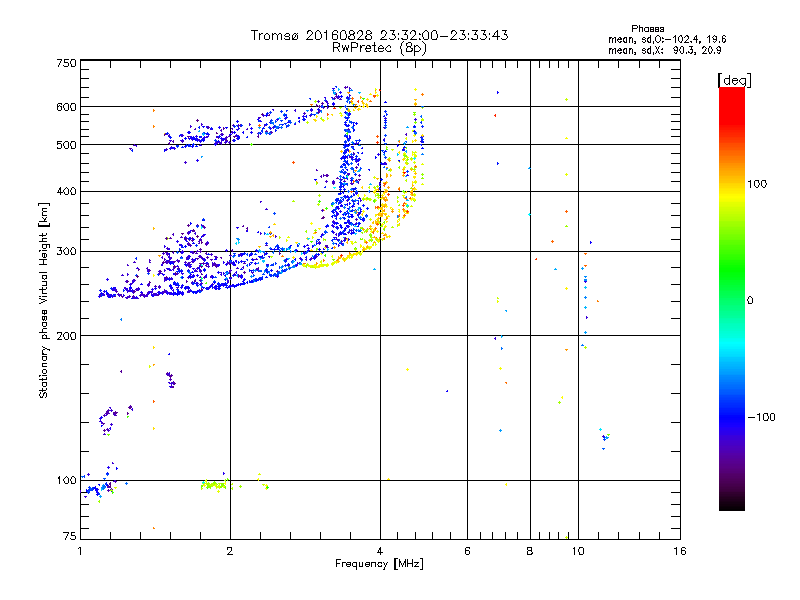
Task: Click the 'mean, sd,X: 90.3, 20.9' statistics line
Action: [x=664, y=50]
